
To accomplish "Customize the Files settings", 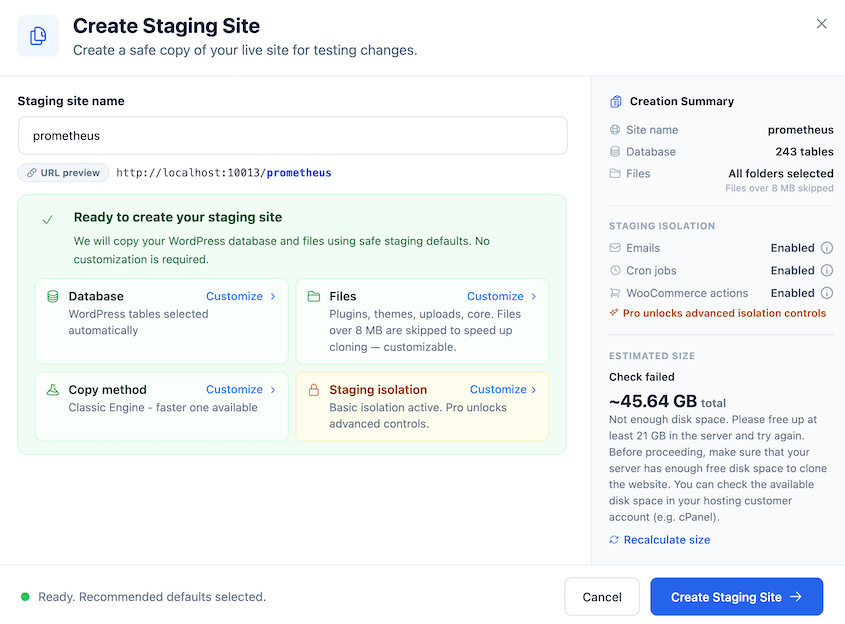I will tap(495, 296).
